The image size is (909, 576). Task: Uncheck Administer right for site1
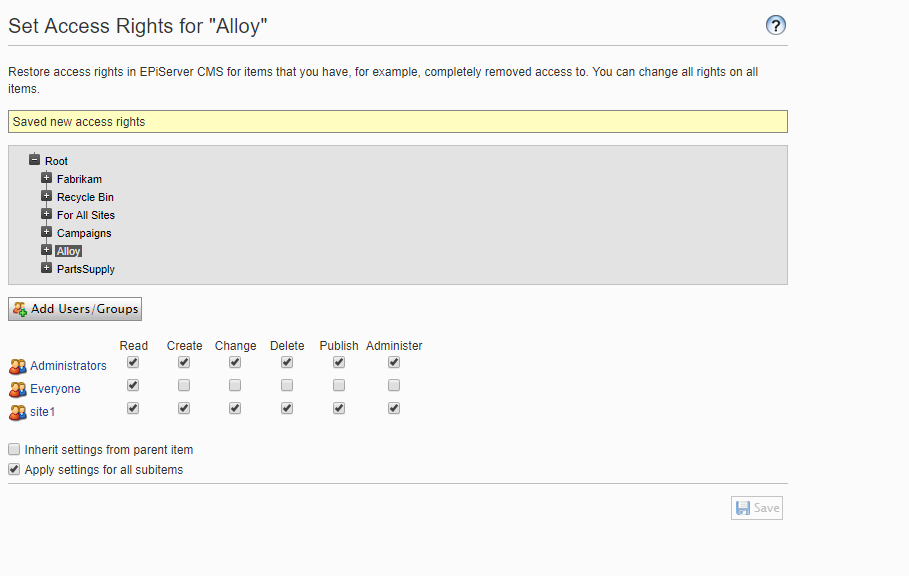[394, 408]
